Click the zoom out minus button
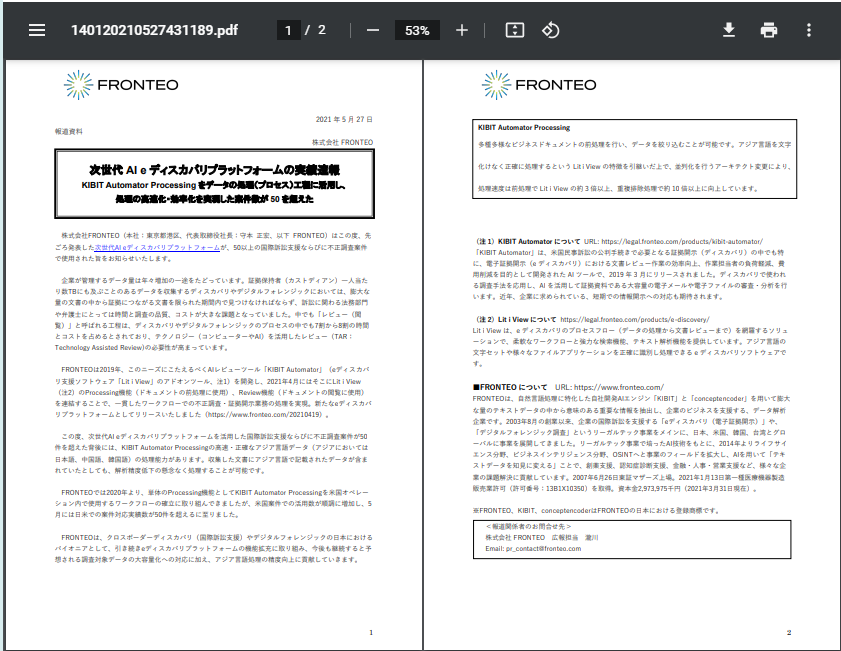Screen dimensions: 841x651 point(373,30)
